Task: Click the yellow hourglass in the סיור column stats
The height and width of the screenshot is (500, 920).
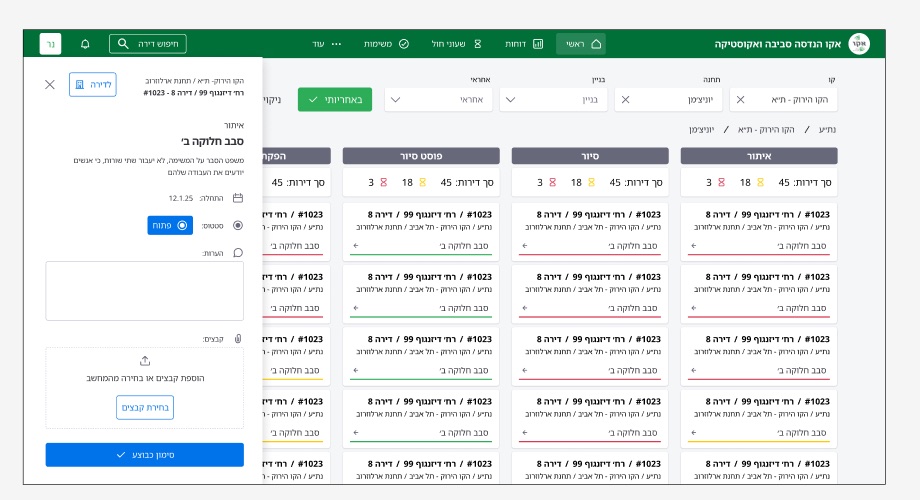Action: [591, 183]
